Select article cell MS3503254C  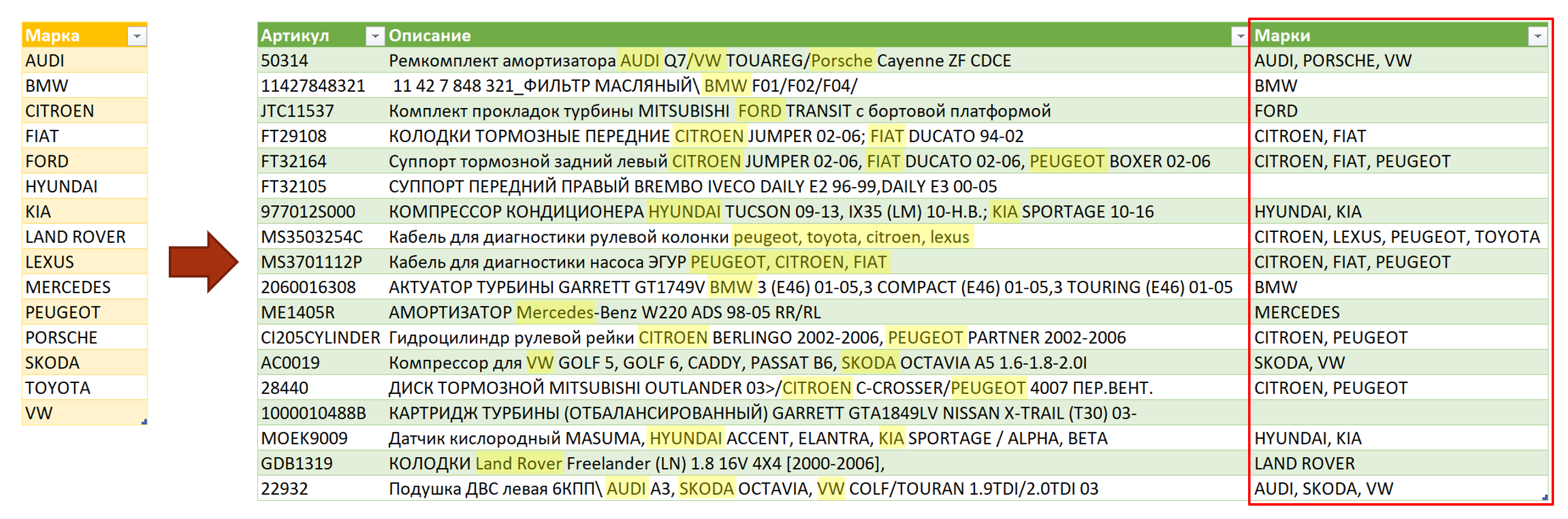click(x=321, y=237)
